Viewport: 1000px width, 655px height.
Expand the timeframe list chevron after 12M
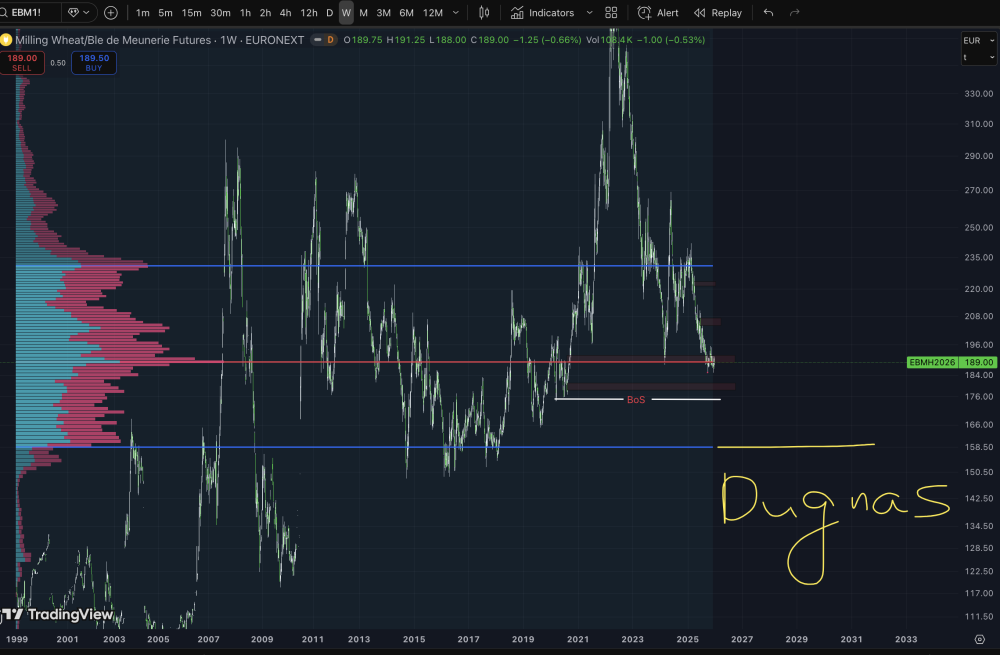(x=455, y=13)
